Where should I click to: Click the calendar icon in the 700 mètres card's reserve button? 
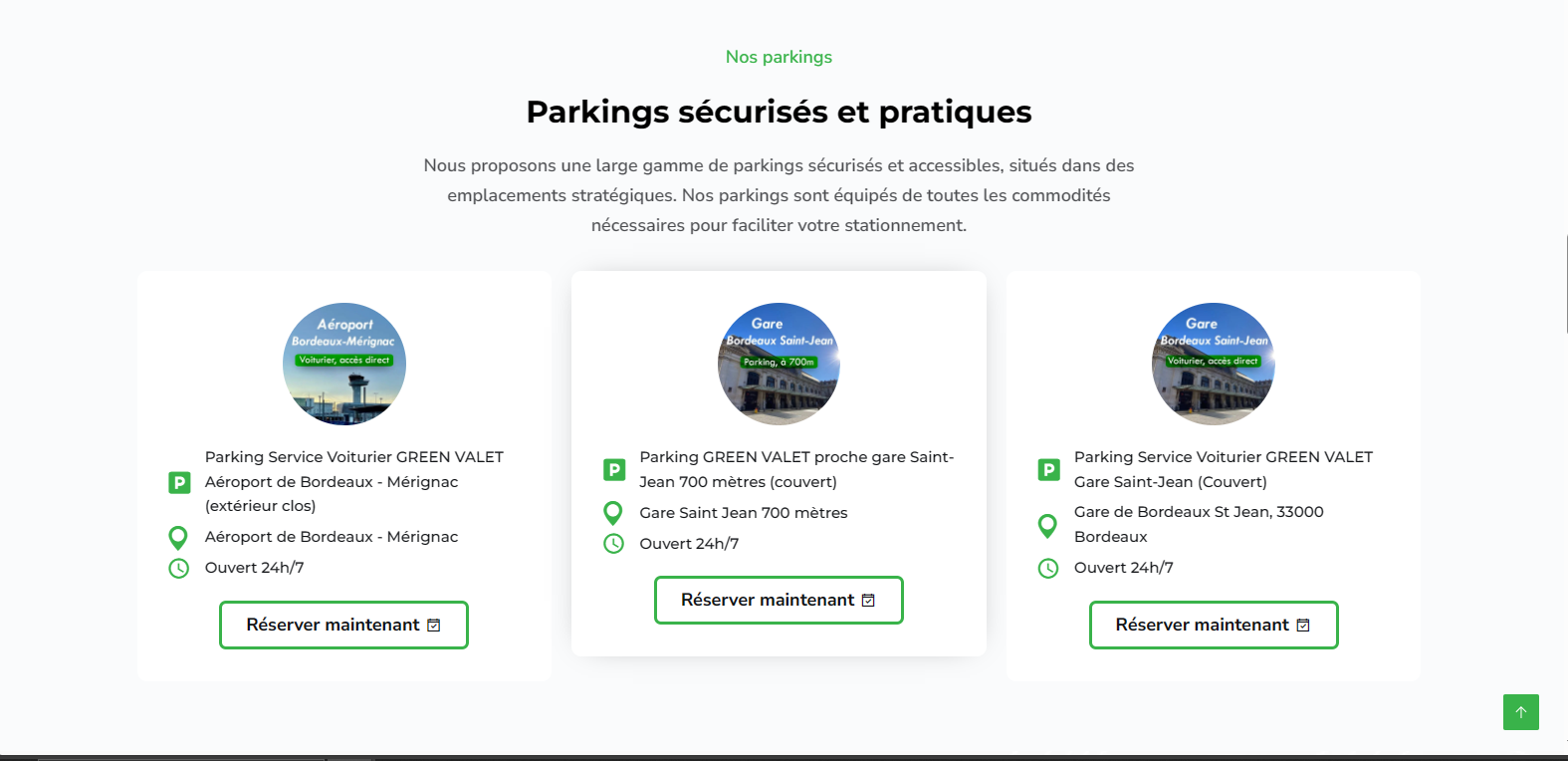pyautogui.click(x=868, y=601)
